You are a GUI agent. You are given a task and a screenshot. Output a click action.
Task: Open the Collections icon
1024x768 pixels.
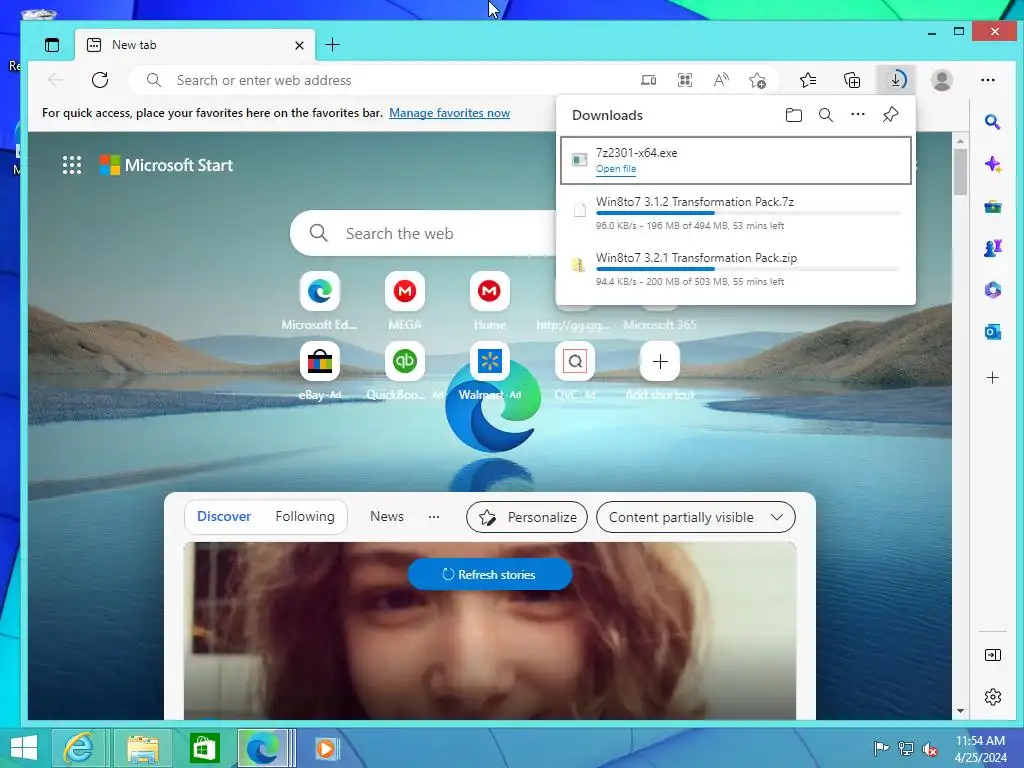click(852, 80)
